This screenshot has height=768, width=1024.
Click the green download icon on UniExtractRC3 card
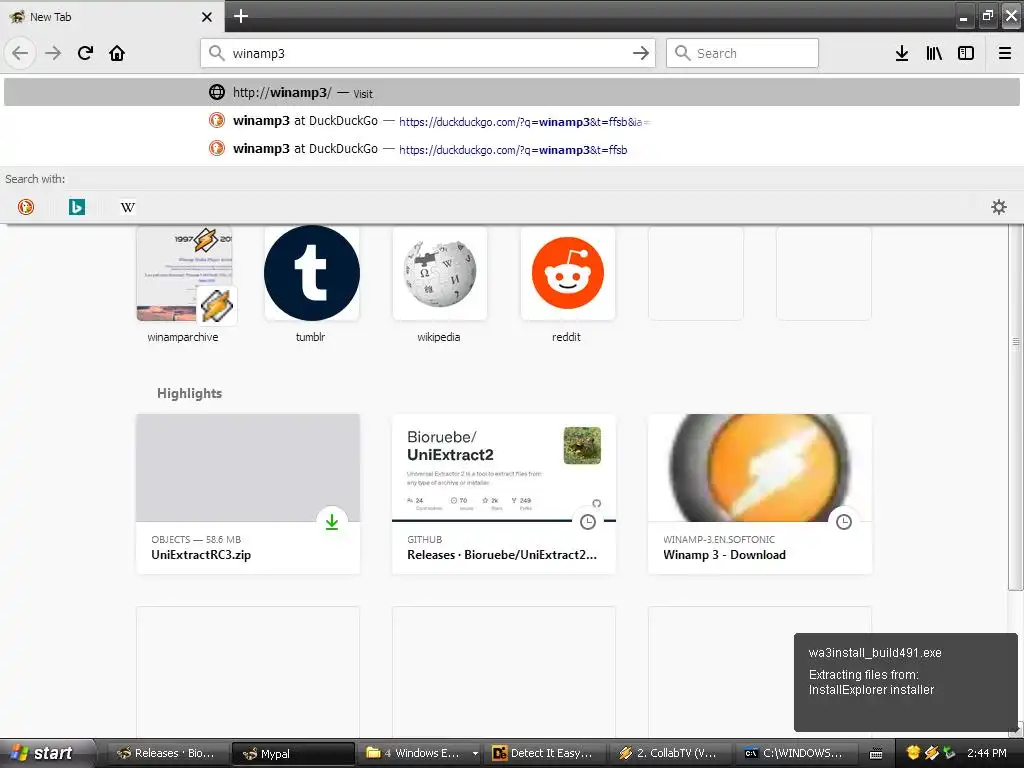click(332, 522)
